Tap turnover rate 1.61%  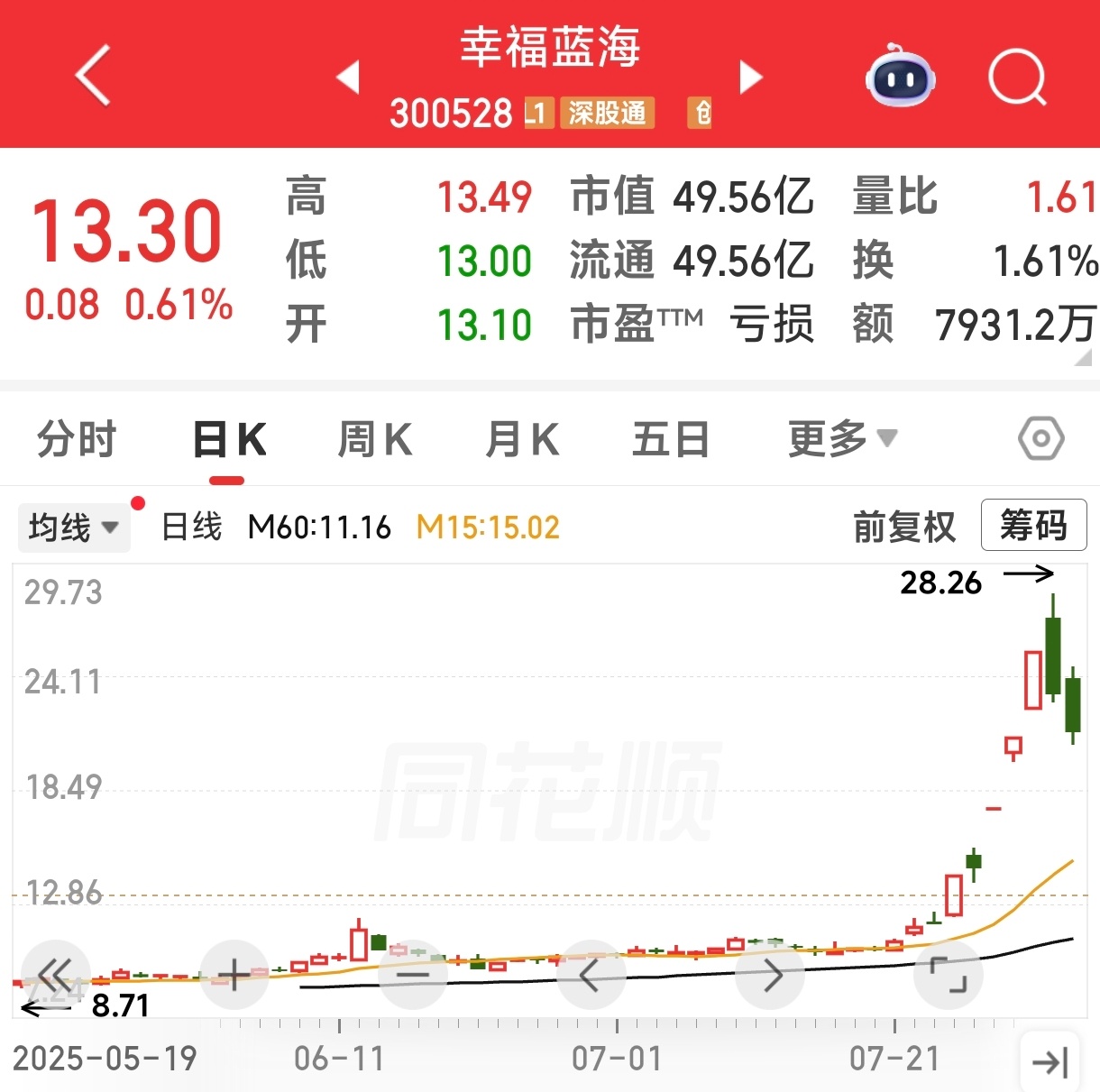tap(1045, 261)
